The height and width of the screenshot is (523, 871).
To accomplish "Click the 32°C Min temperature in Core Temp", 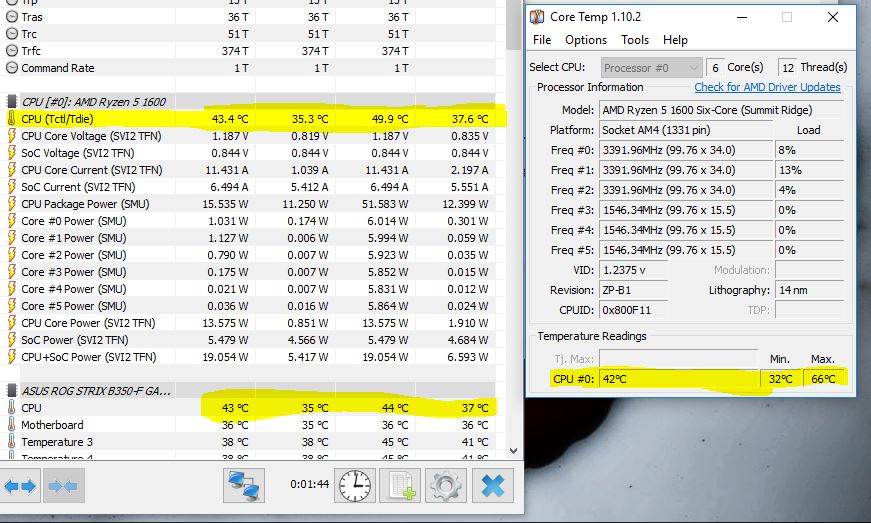I will click(780, 379).
